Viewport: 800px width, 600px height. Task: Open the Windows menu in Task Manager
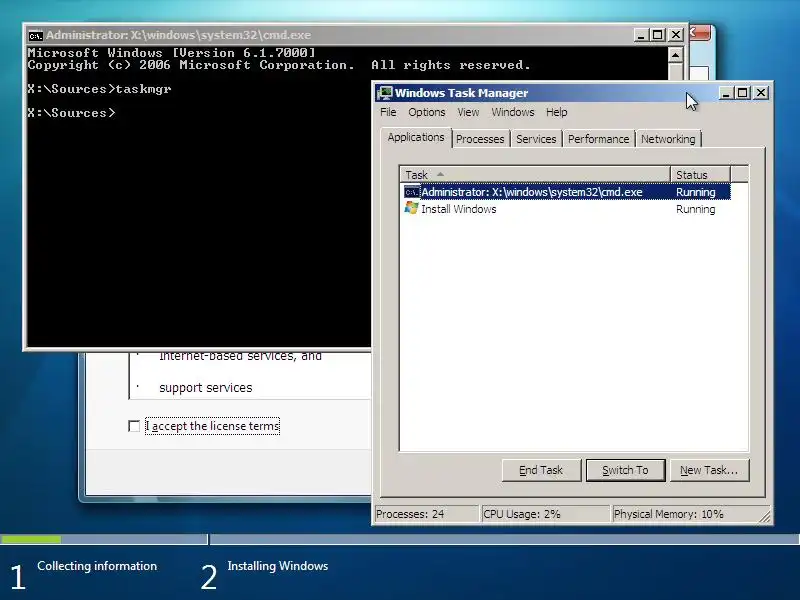pos(513,112)
